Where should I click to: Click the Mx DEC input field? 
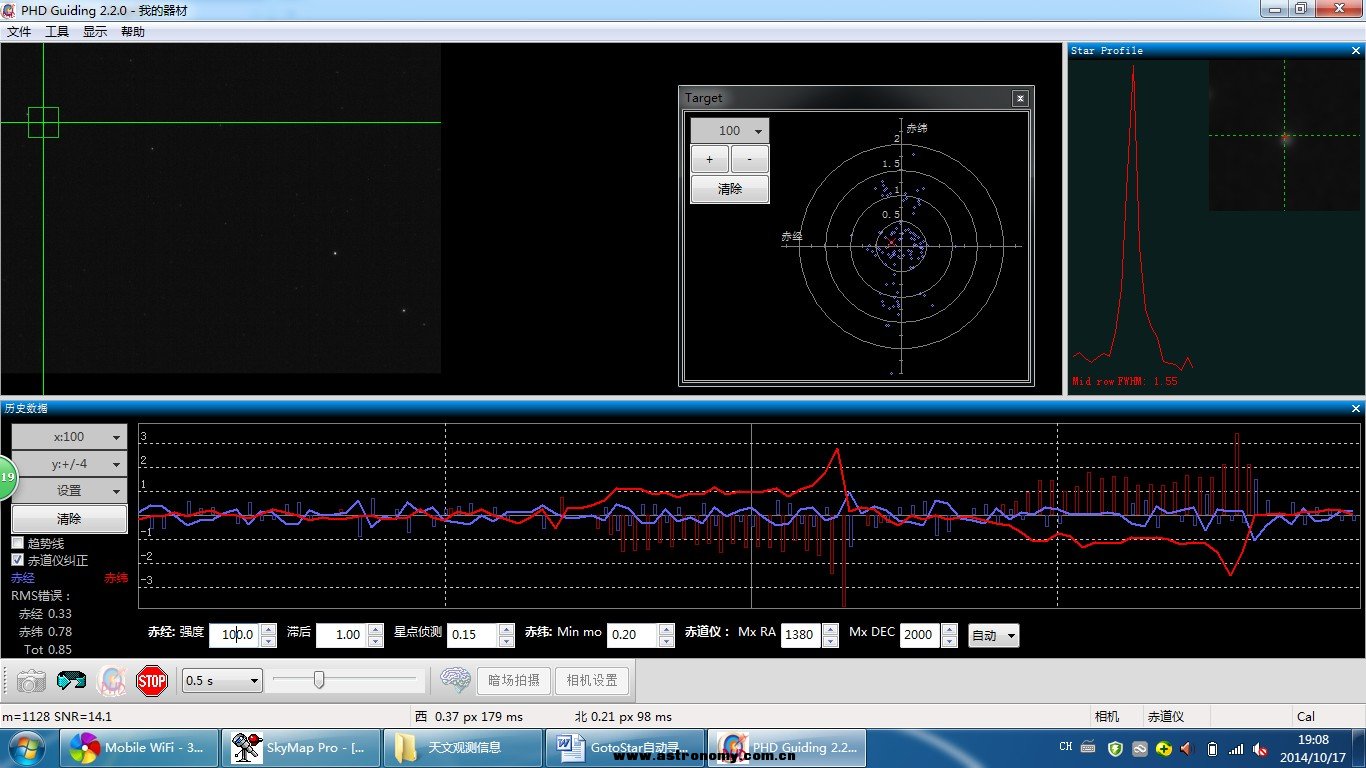click(921, 635)
